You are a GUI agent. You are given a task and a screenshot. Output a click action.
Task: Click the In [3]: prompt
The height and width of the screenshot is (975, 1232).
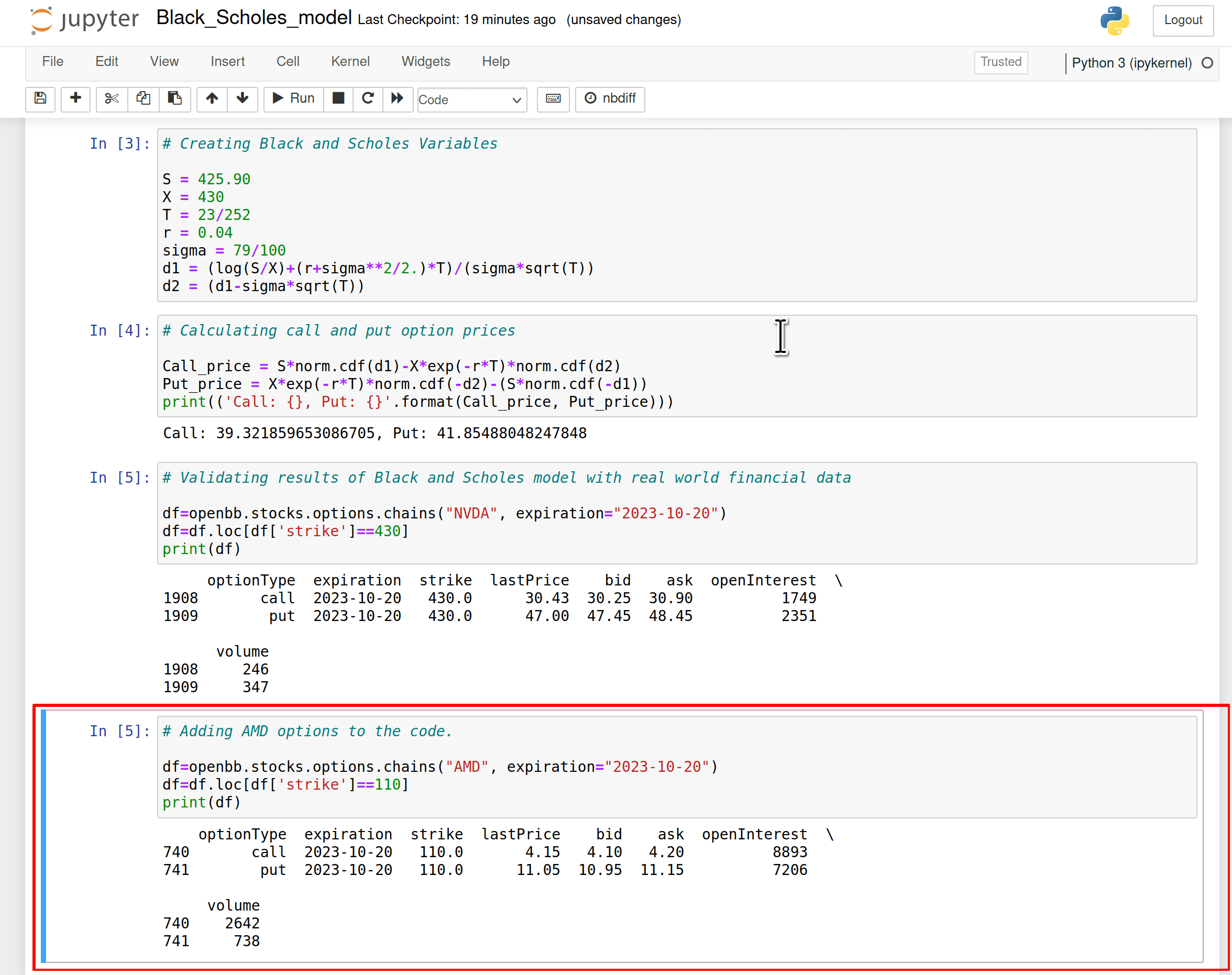click(x=120, y=144)
